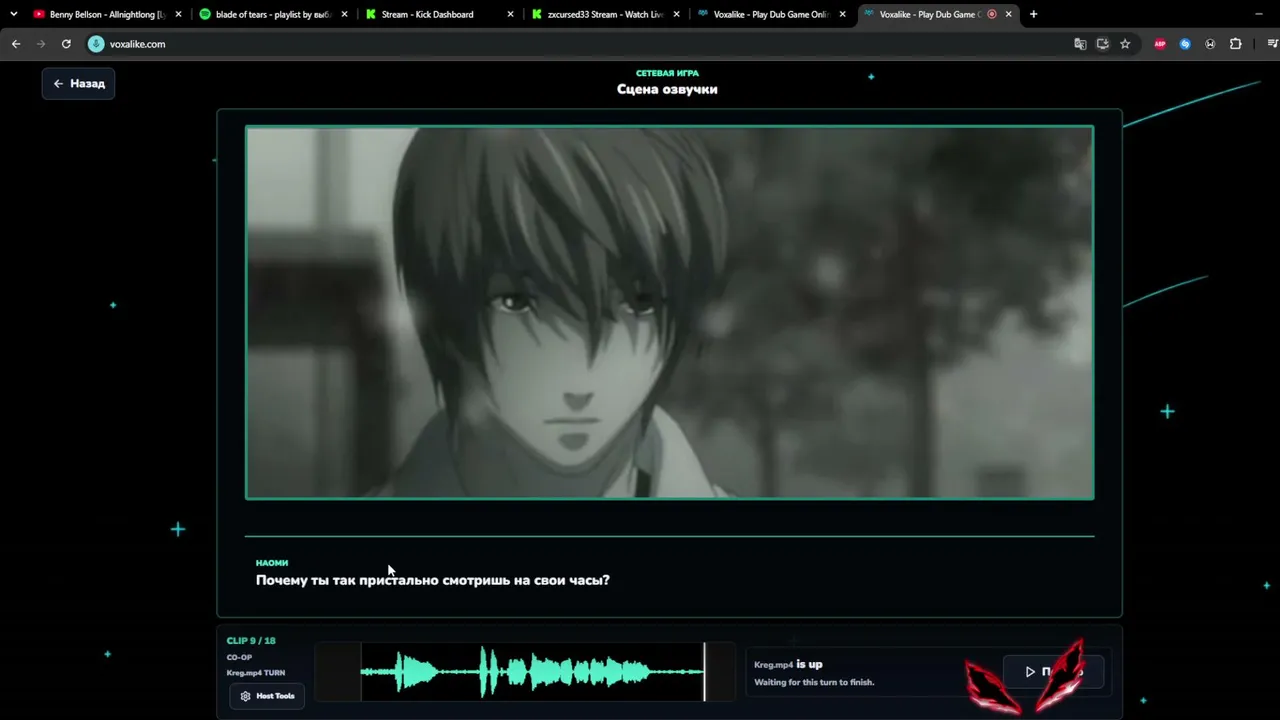This screenshot has height=720, width=1280.
Task: Open the new tab plus button
Action: (x=1033, y=14)
